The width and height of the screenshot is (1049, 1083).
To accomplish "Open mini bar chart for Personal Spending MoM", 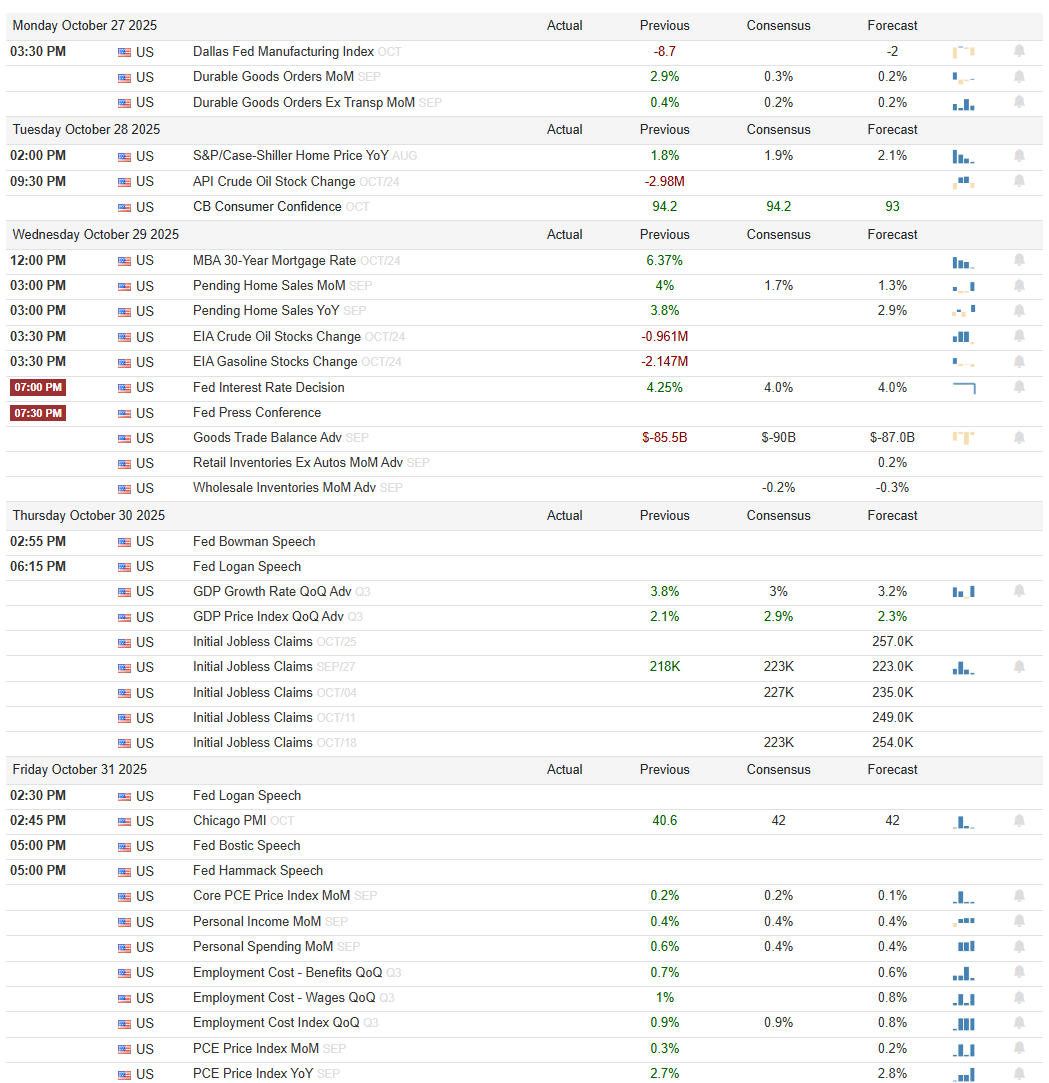I will click(x=966, y=946).
